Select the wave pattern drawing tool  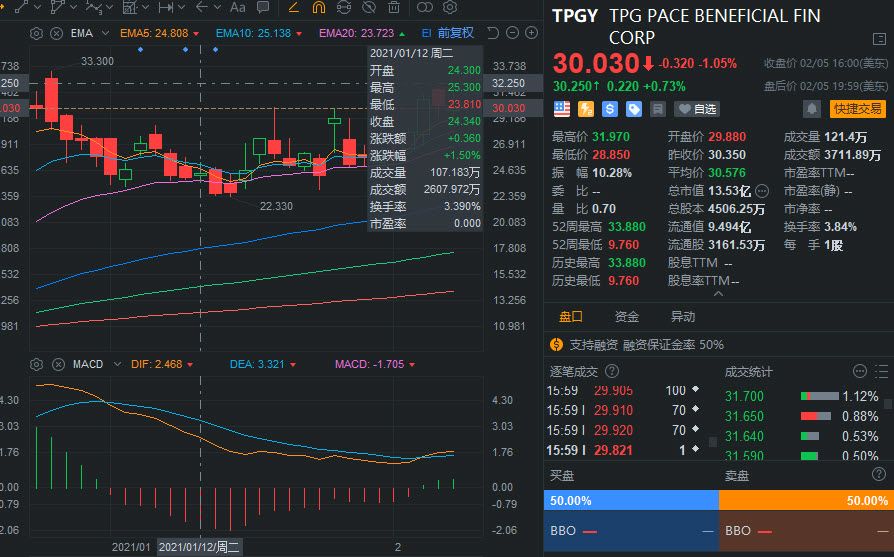tap(94, 7)
